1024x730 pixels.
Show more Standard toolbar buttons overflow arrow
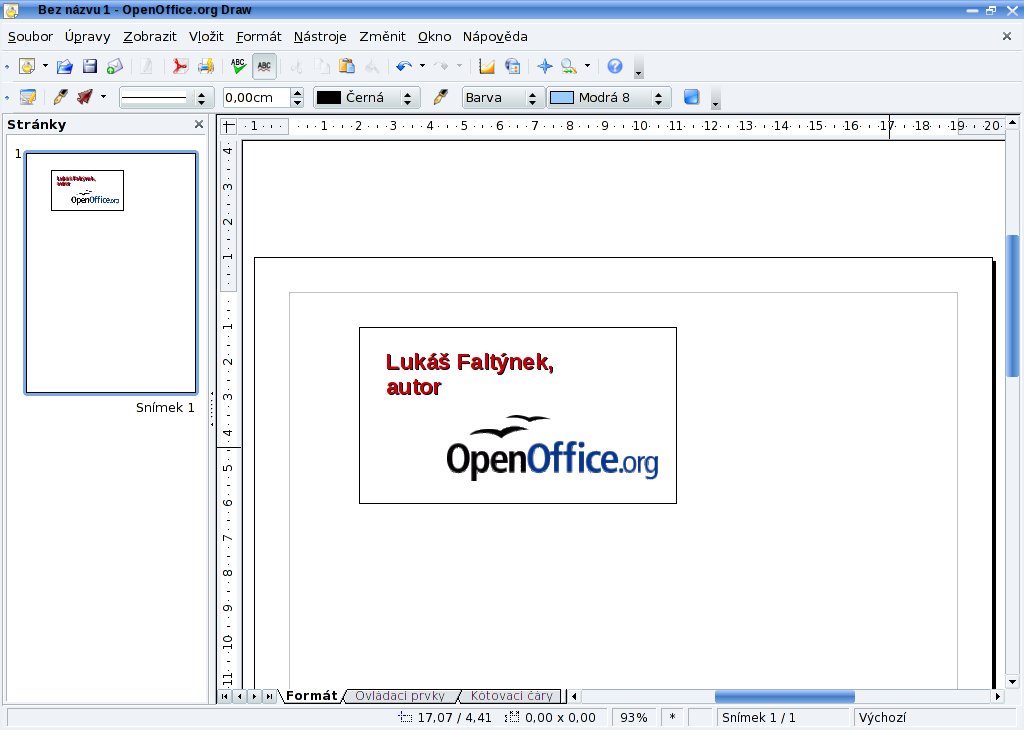tap(639, 68)
